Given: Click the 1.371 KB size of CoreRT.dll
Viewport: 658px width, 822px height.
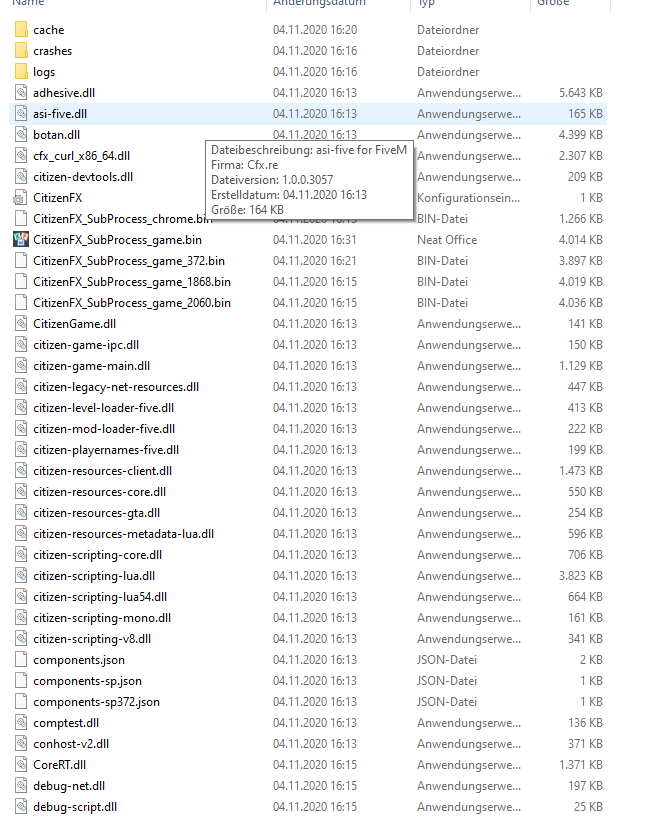Looking at the screenshot, I should point(581,764).
